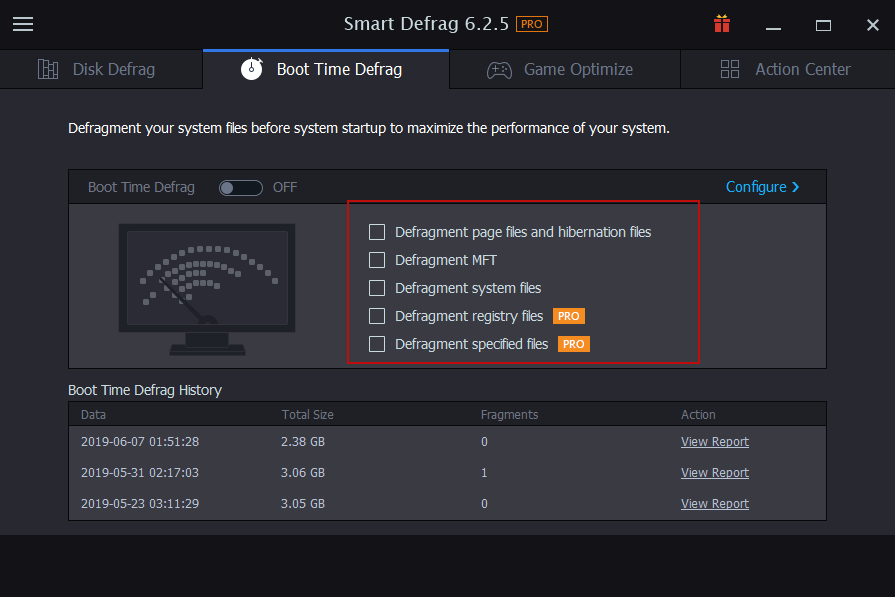Enable the Defragment MFT checkbox

pyautogui.click(x=377, y=260)
